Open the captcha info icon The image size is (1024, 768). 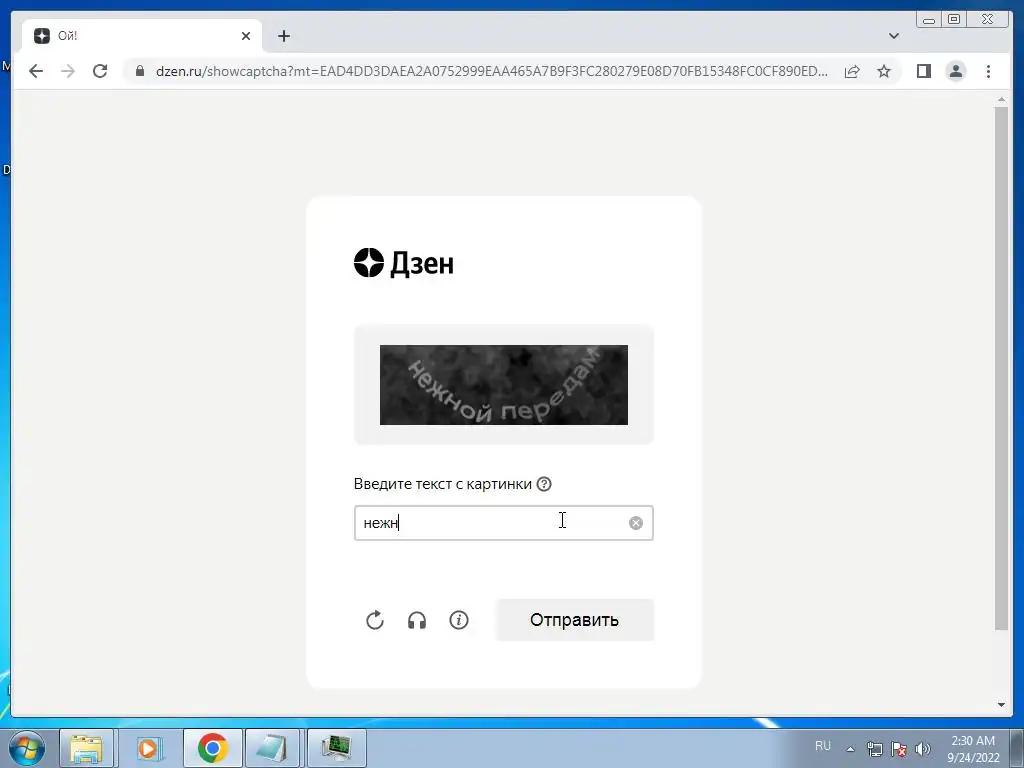pos(459,620)
